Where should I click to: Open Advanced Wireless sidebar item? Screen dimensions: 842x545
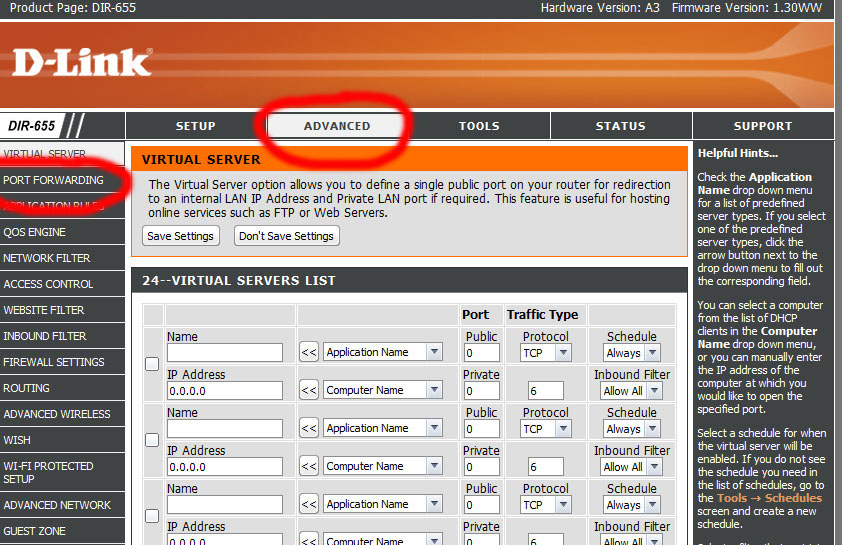(62, 415)
